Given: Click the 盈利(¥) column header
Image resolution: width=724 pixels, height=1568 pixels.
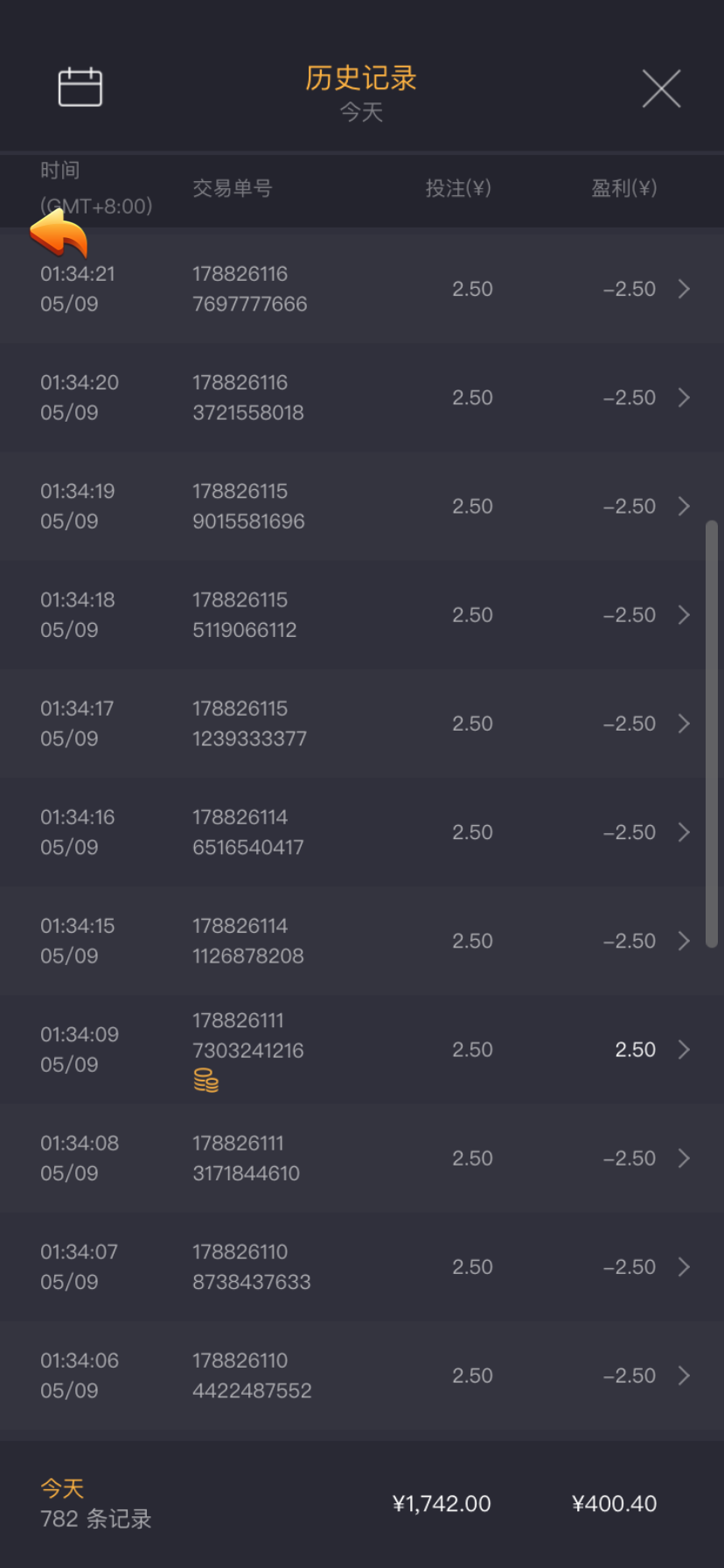Looking at the screenshot, I should pyautogui.click(x=623, y=188).
